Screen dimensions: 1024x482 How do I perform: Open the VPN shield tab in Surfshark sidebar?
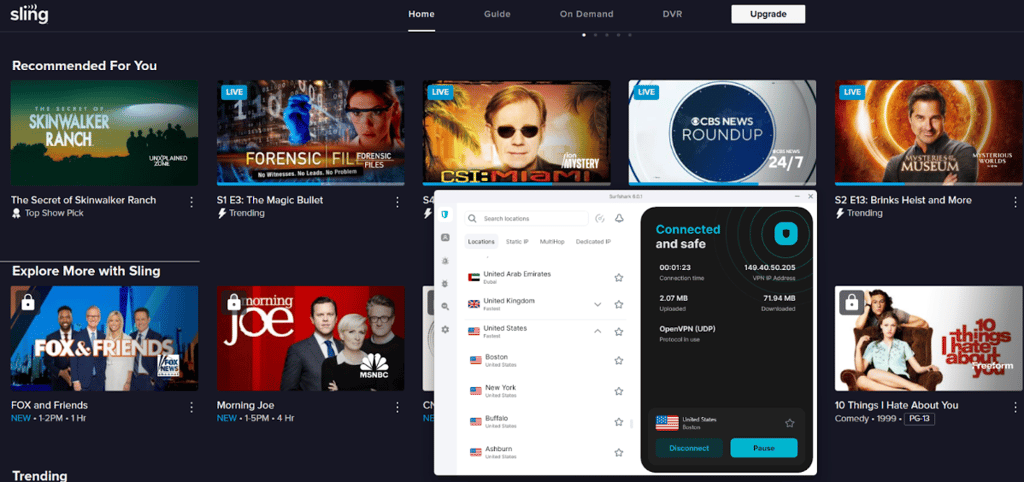pos(445,214)
